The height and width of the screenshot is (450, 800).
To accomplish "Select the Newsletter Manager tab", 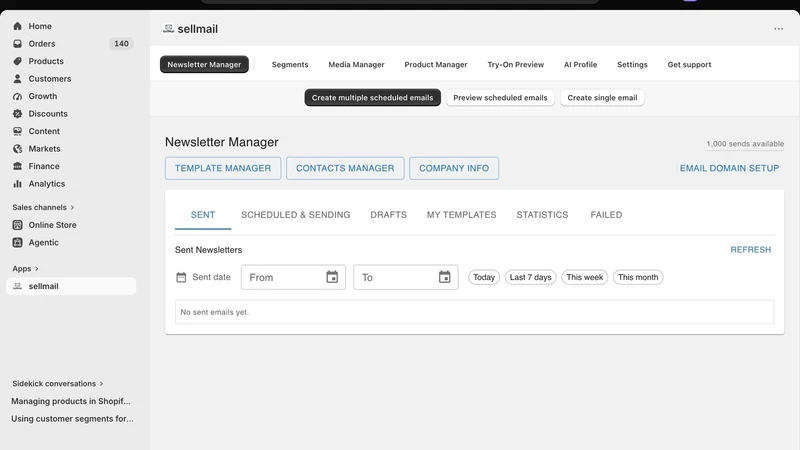I will pos(204,64).
